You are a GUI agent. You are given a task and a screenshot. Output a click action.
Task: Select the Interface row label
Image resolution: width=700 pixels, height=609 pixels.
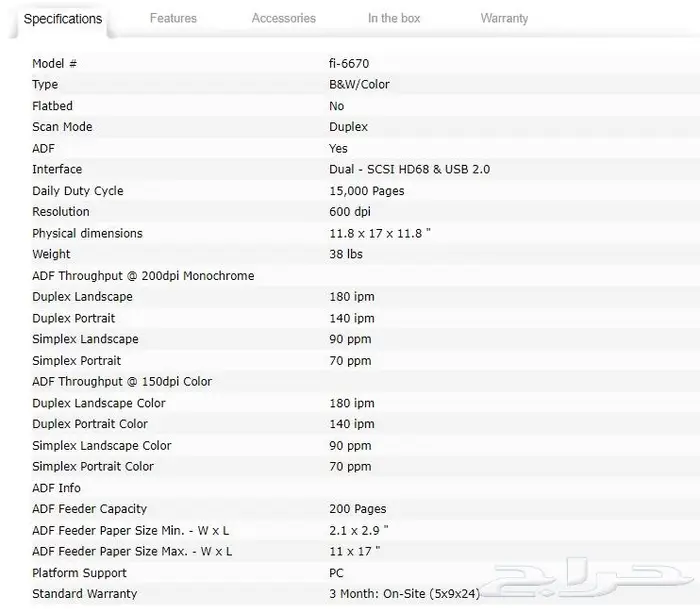point(57,170)
